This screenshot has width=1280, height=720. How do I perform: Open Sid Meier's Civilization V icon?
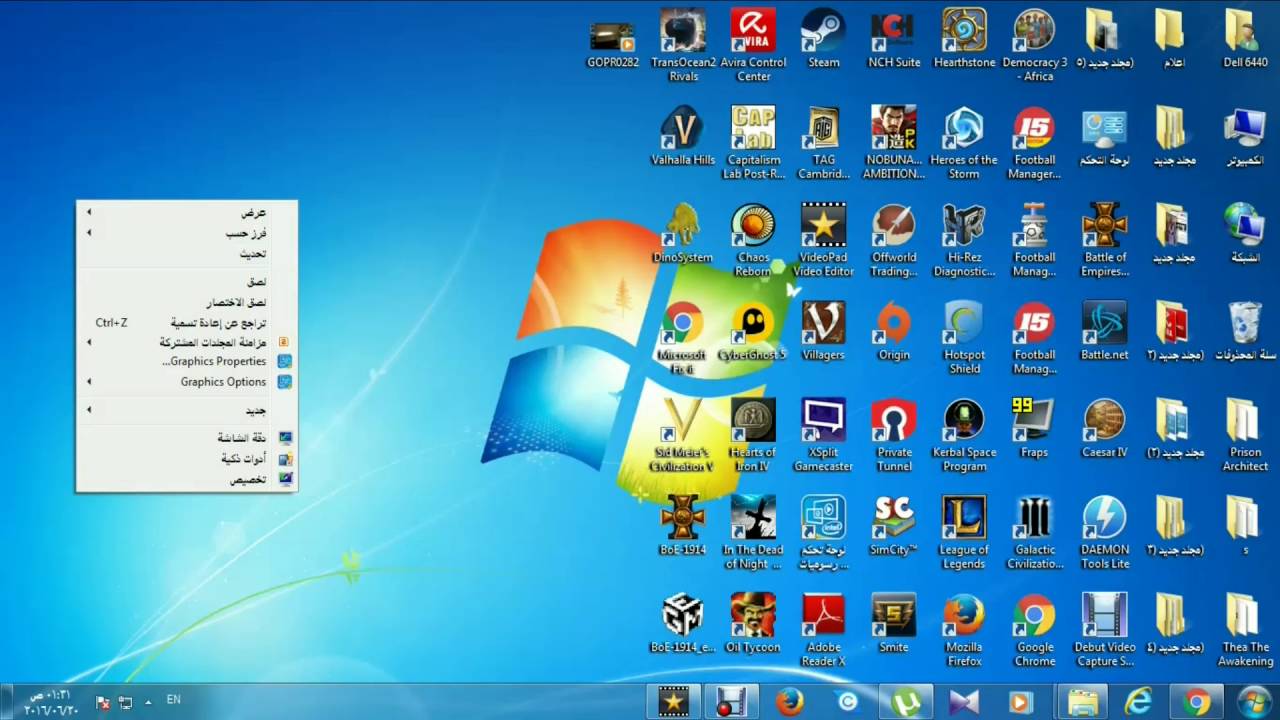(x=683, y=436)
